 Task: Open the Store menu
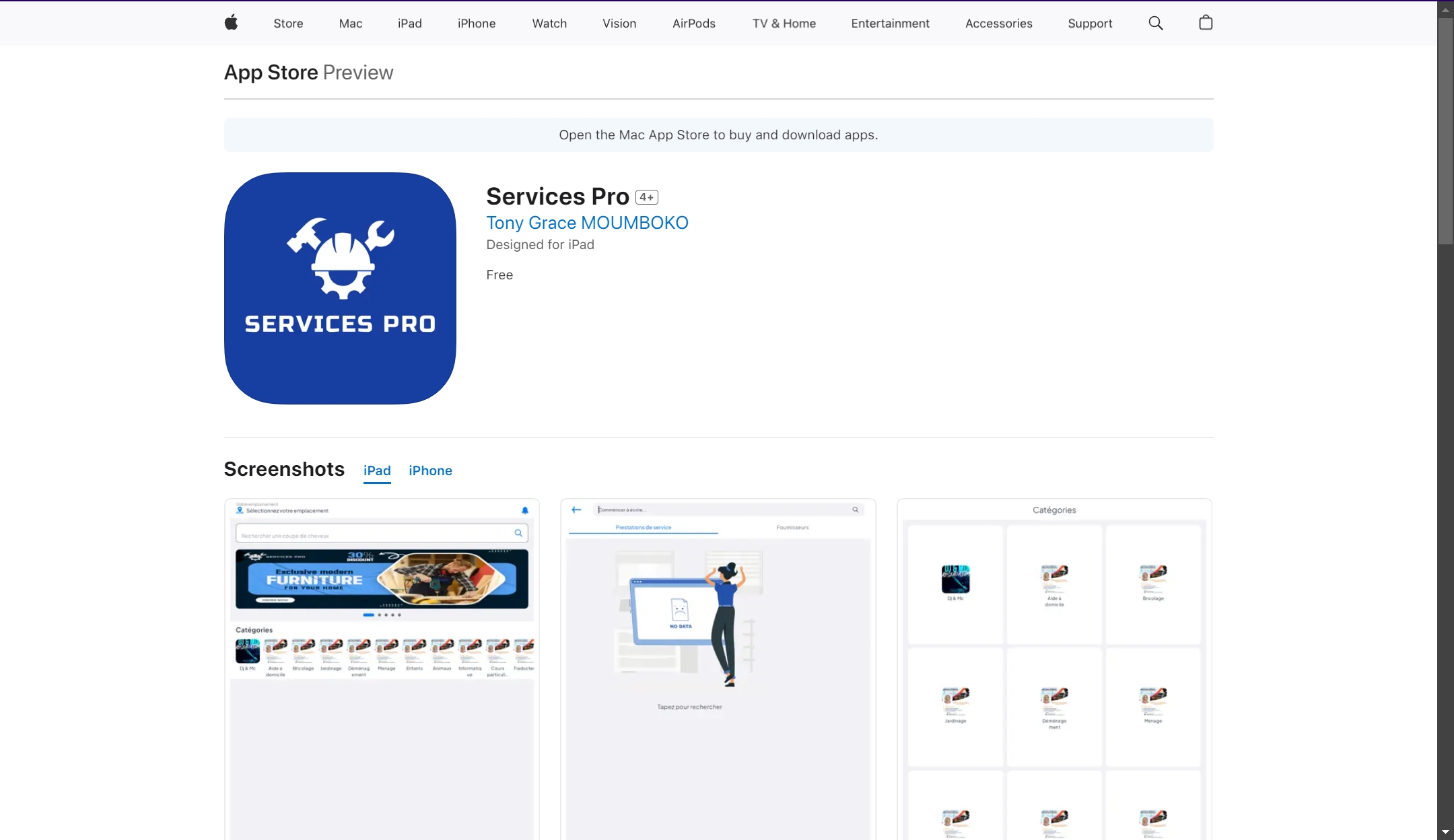click(x=288, y=24)
